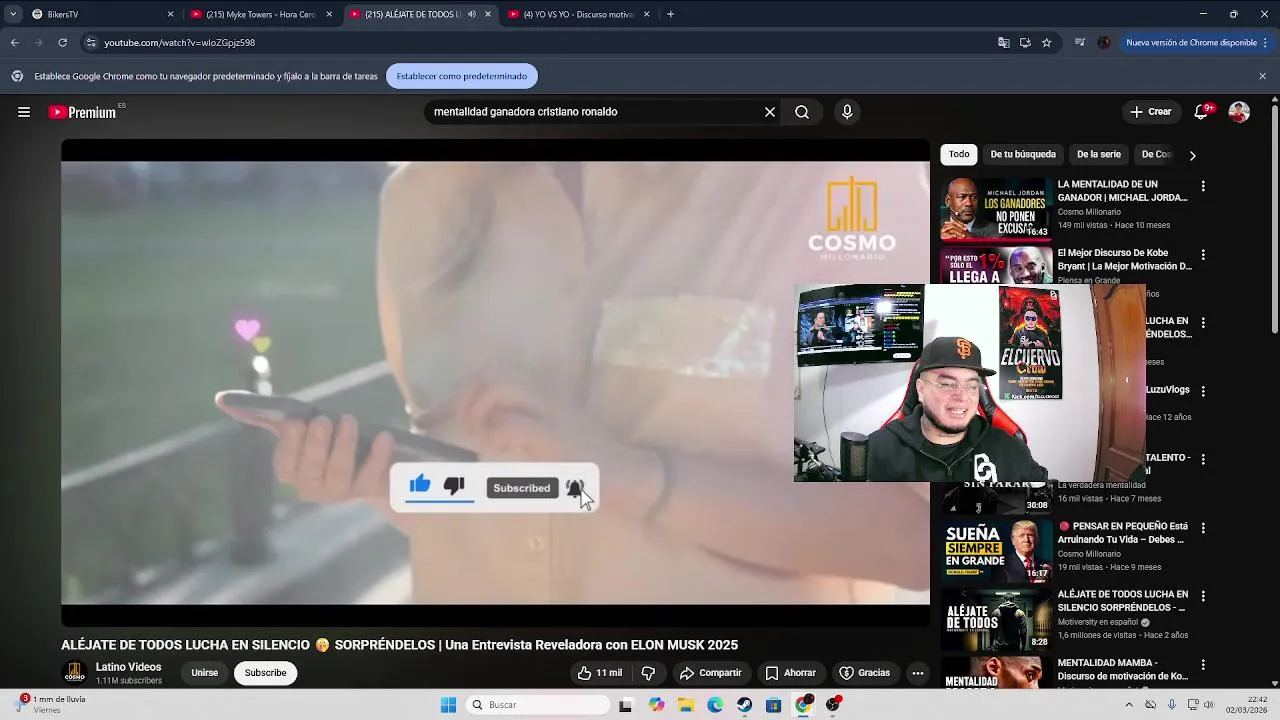Screen dimensions: 1280x720
Task: Open the YouTube guide hamburger menu
Action: coord(24,112)
